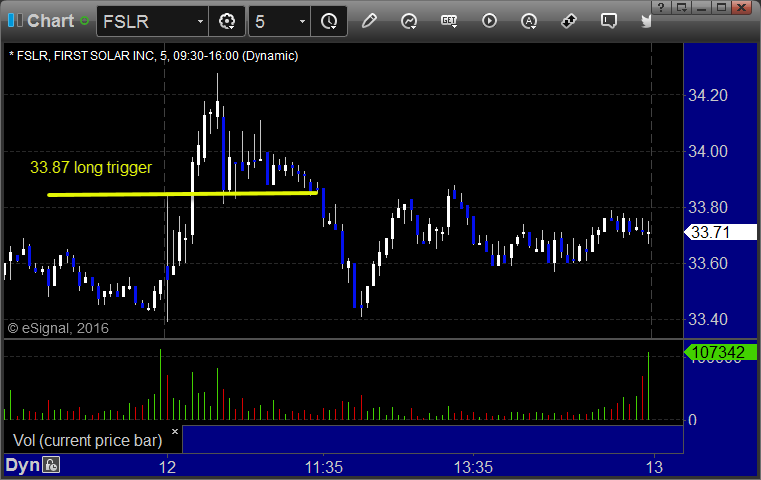Share chart via Twitter bird icon
Screen dimensions: 761x480
click(x=646, y=21)
